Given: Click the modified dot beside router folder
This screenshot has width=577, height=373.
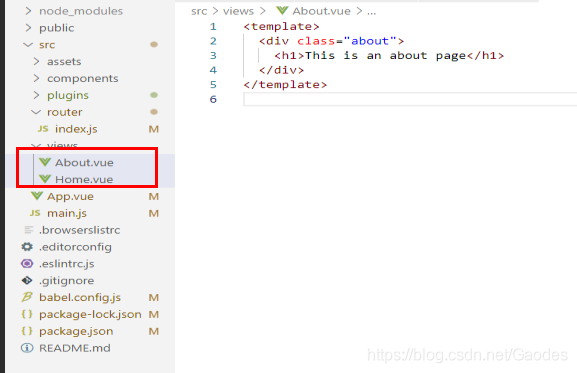Looking at the screenshot, I should [x=154, y=112].
